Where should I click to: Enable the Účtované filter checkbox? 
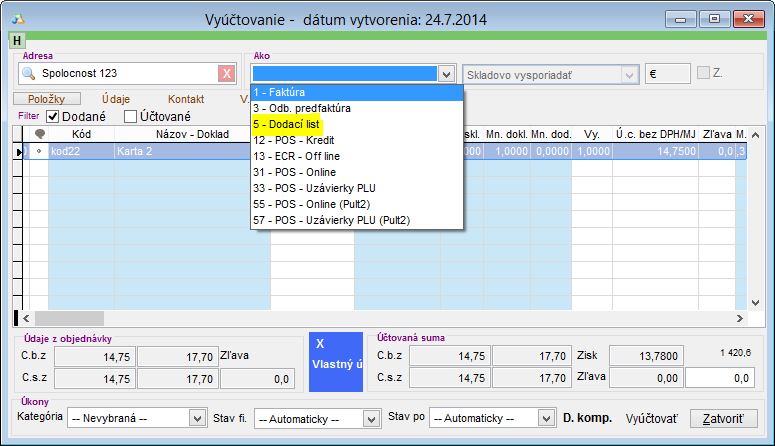point(130,117)
